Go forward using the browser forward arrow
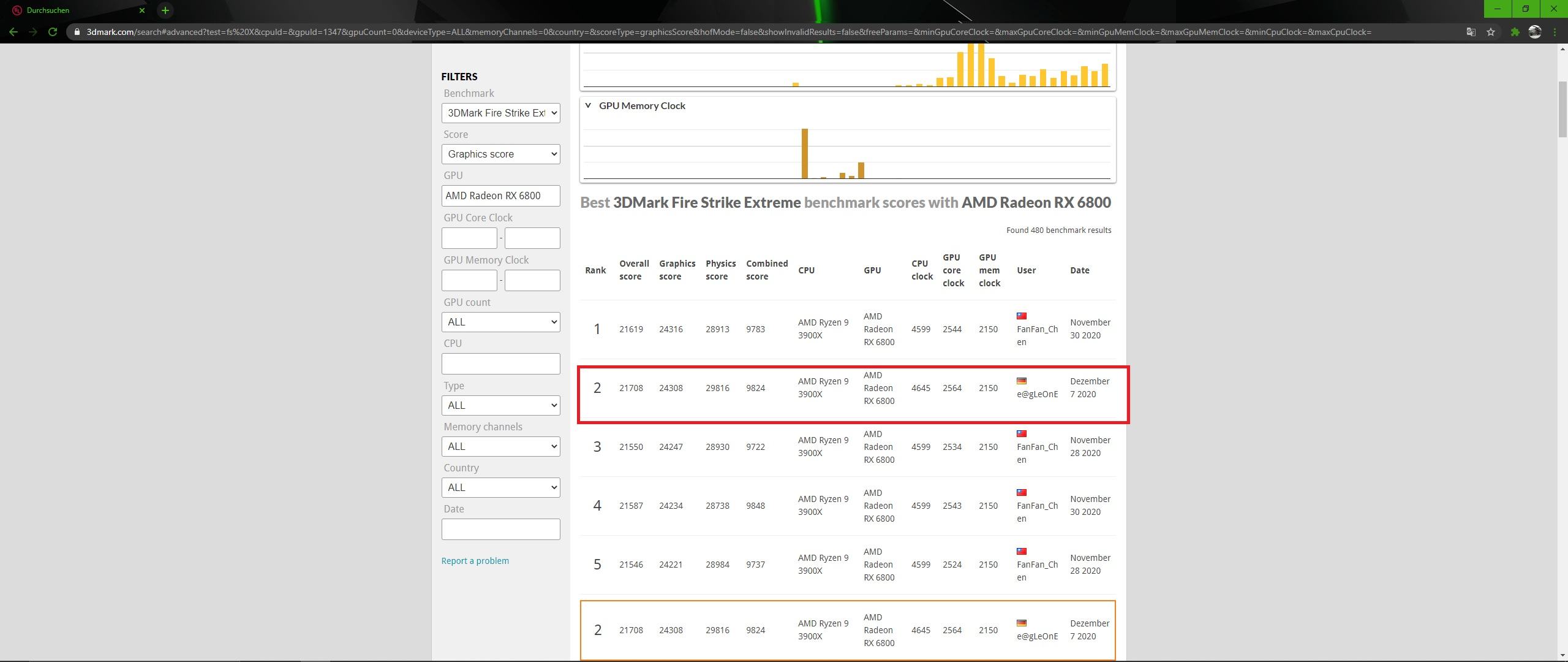The width and height of the screenshot is (1568, 662). tap(33, 32)
